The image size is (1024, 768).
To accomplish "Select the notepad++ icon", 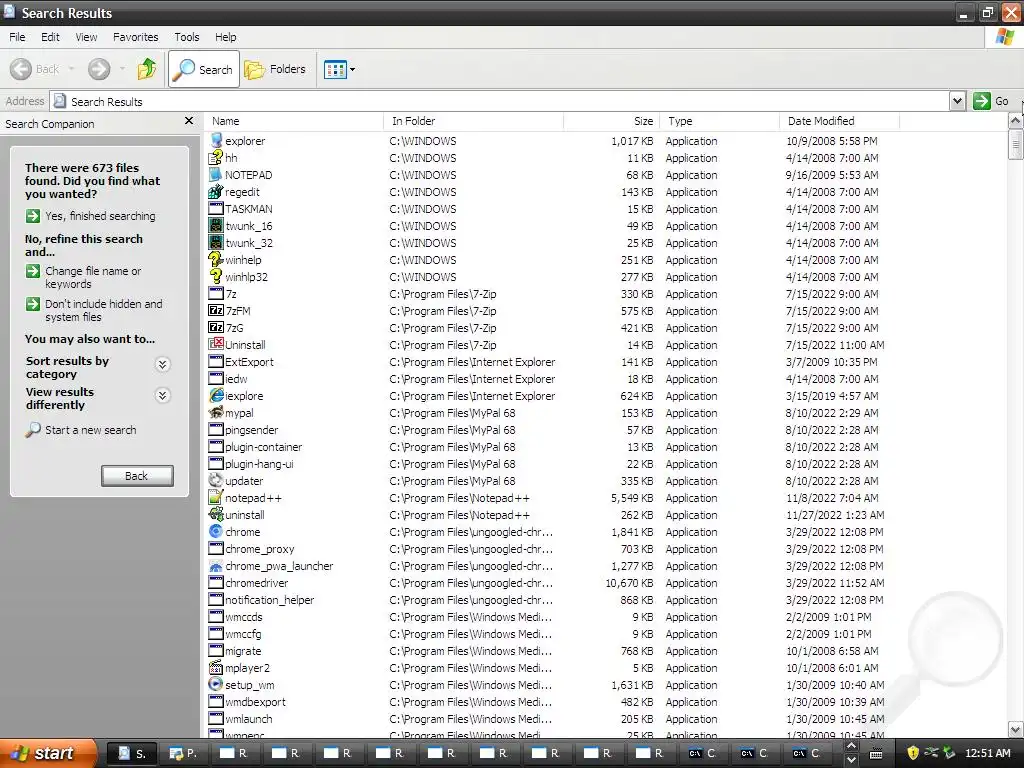I will click(216, 497).
